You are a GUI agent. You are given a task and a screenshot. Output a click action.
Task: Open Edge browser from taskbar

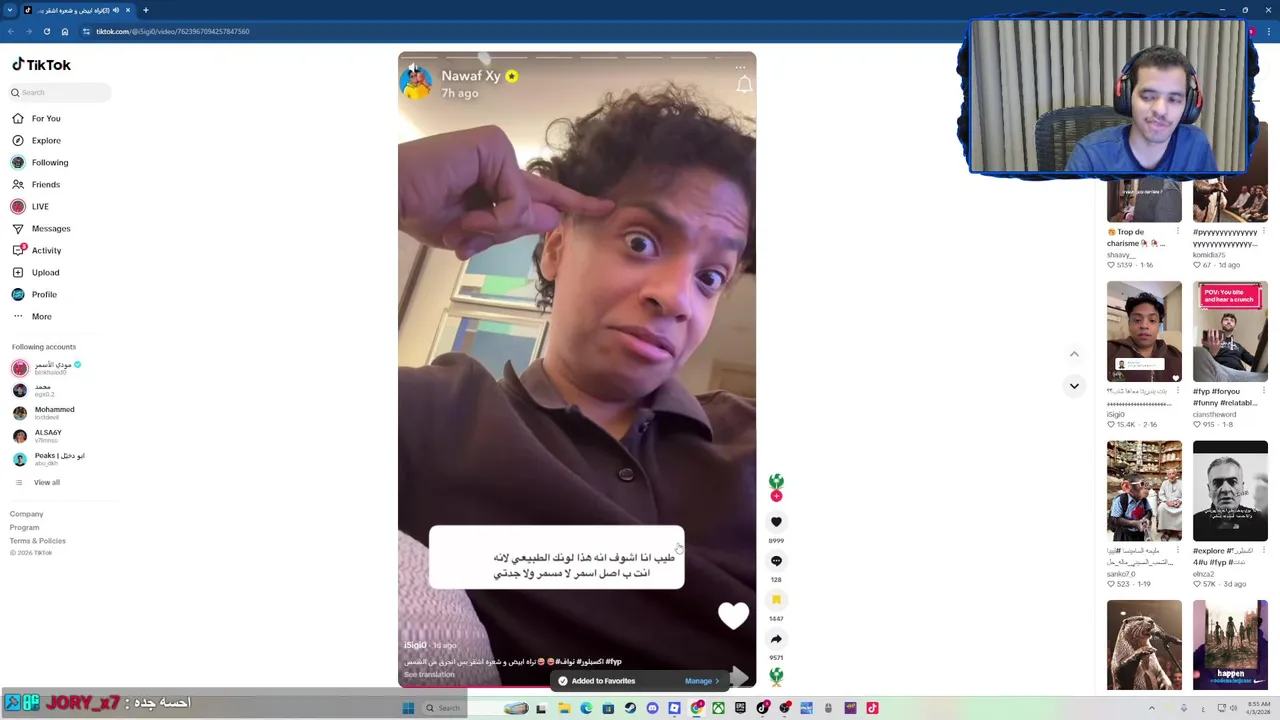[x=586, y=708]
